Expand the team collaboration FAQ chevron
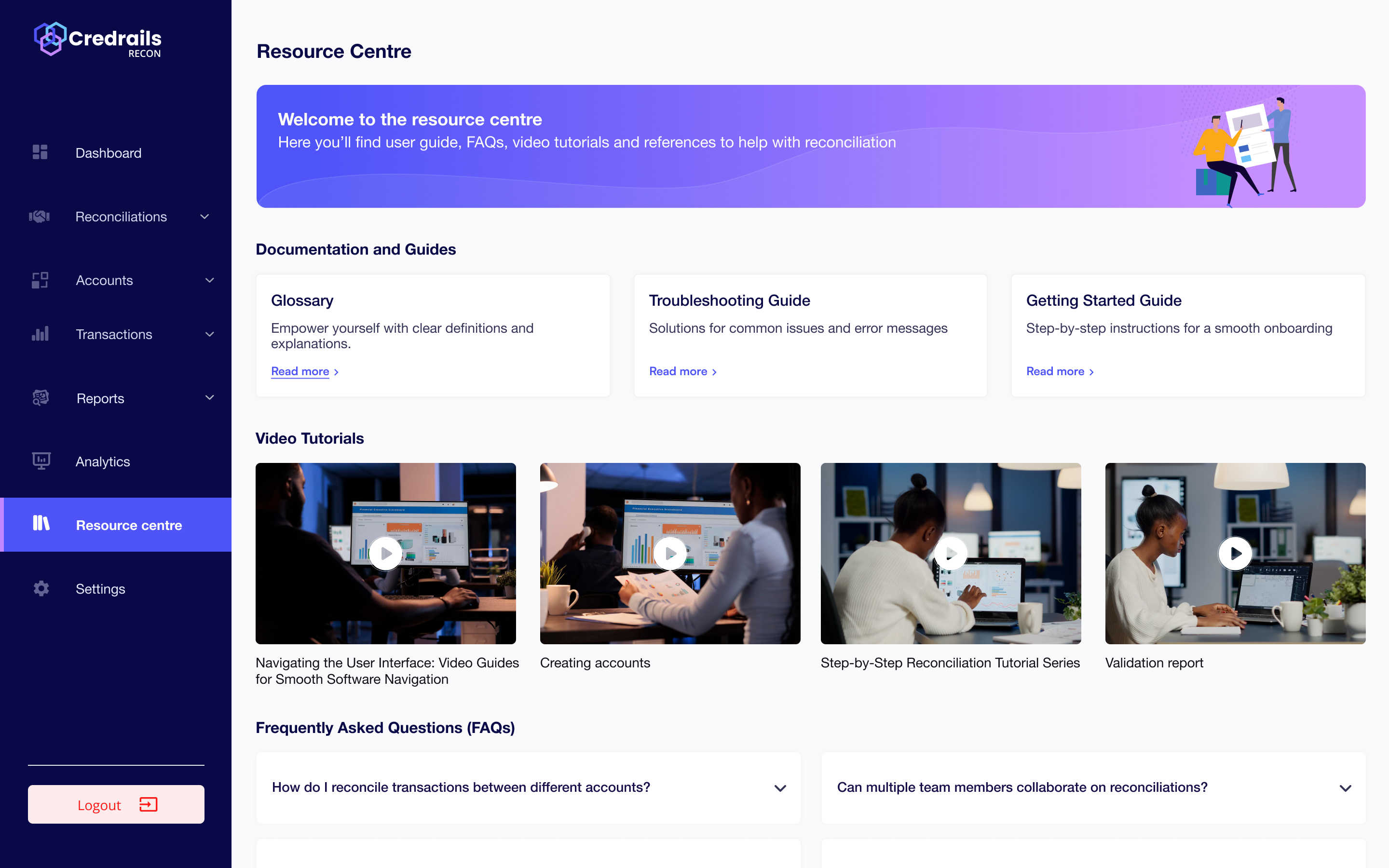This screenshot has height=868, width=1389. pos(1346,788)
